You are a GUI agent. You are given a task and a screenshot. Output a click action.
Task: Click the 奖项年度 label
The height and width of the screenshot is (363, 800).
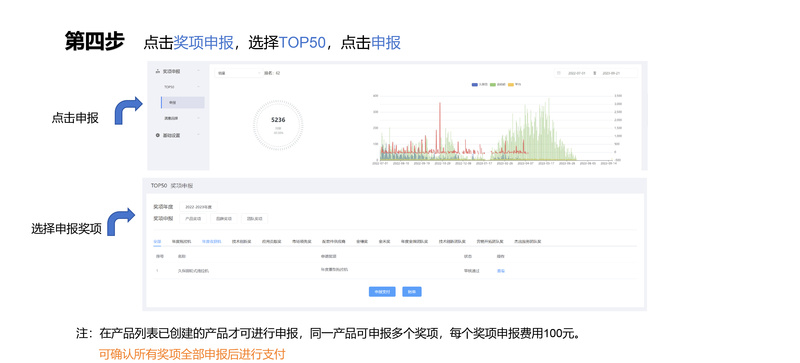163,206
